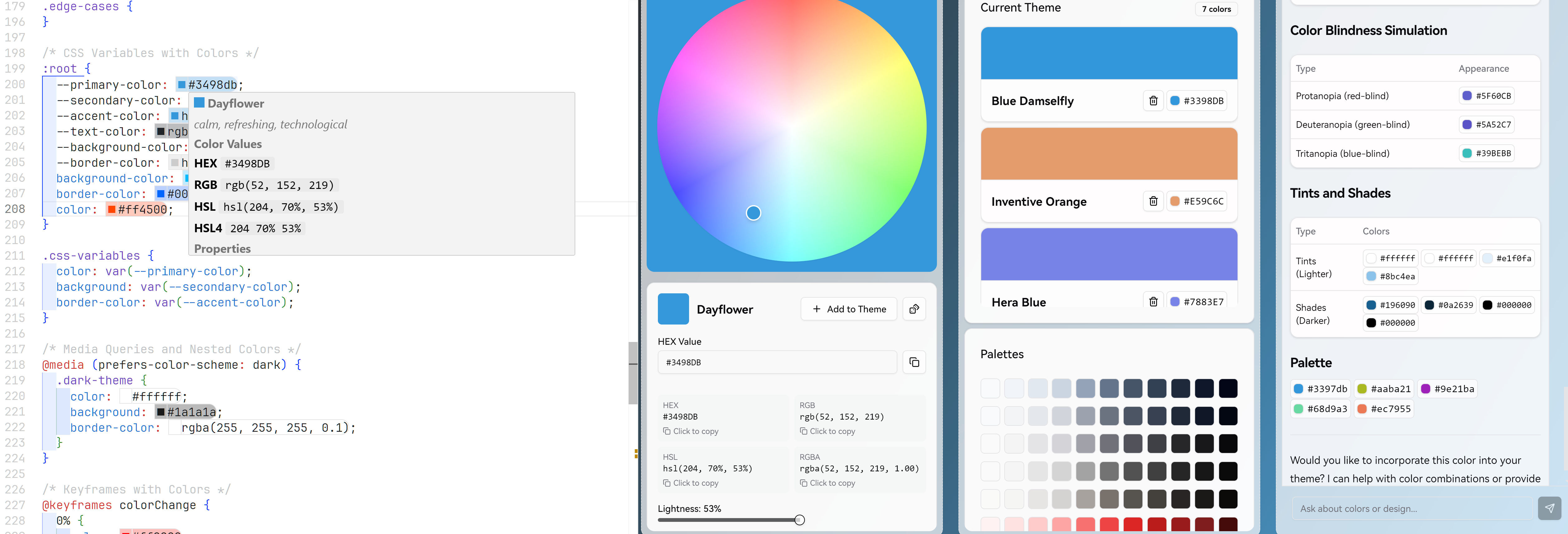Delete Blue Damselfly from the theme
The height and width of the screenshot is (534, 1568).
tap(1153, 101)
